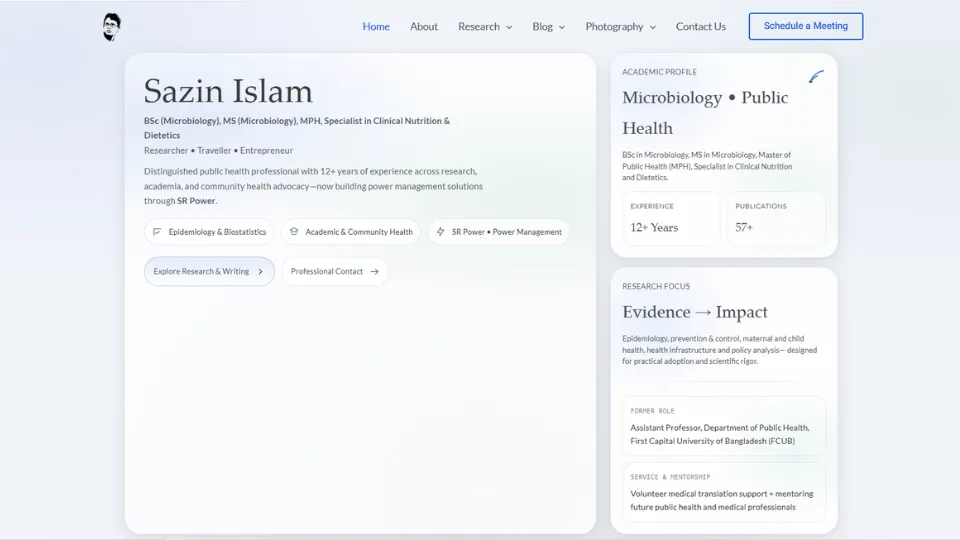The image size is (960, 540).
Task: Click the Publications 57+ stat box
Action: (775, 218)
